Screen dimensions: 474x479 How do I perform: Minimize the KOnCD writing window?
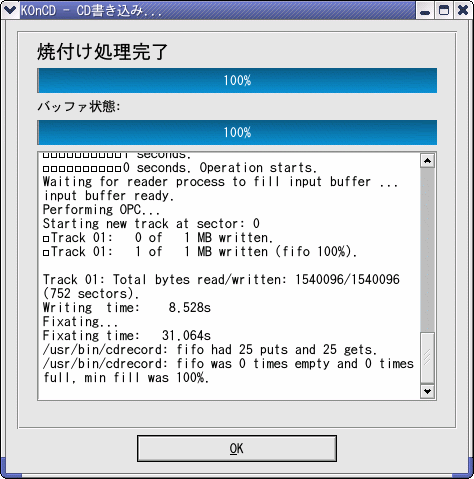425,11
